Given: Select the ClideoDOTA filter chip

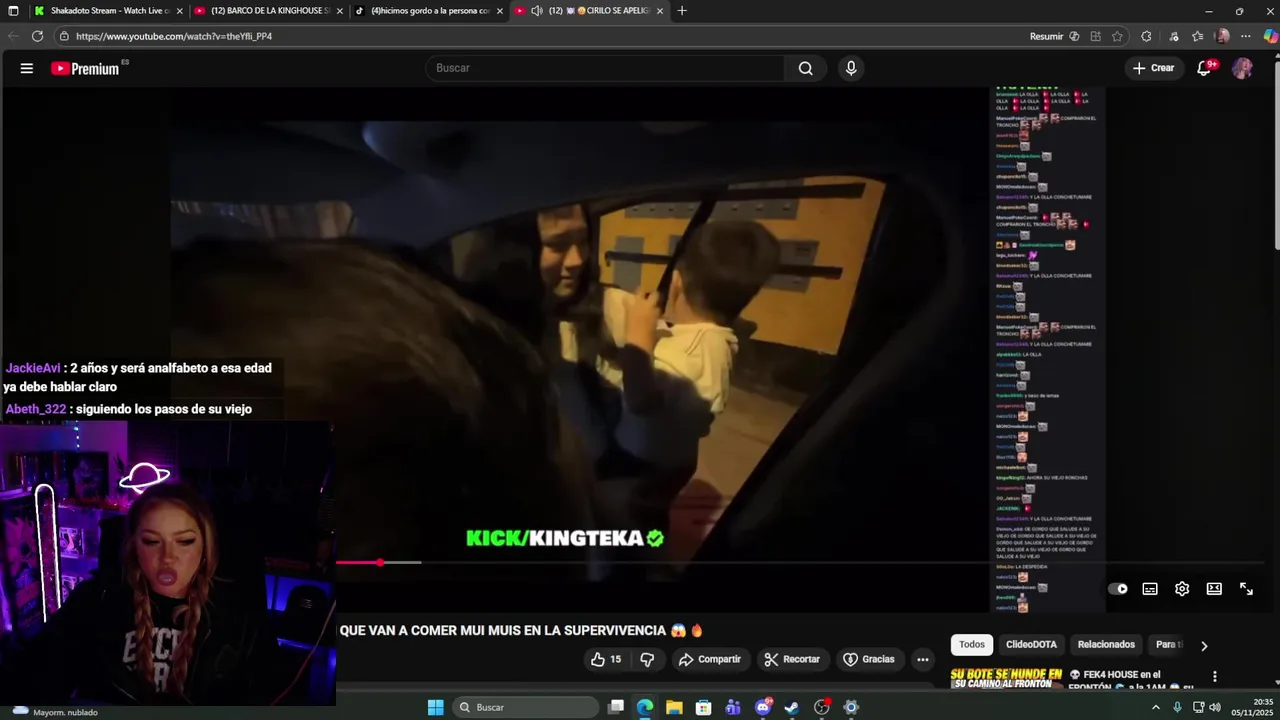Looking at the screenshot, I should (x=1031, y=645).
